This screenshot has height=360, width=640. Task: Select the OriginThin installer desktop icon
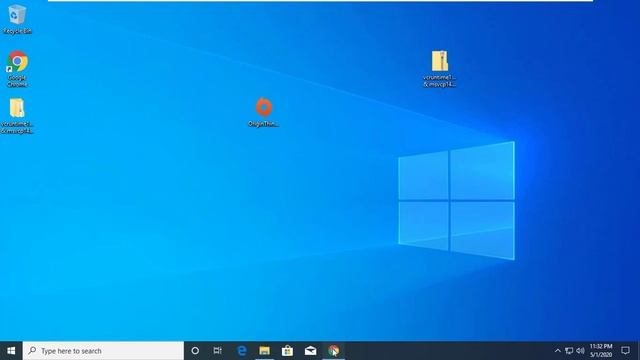point(264,112)
